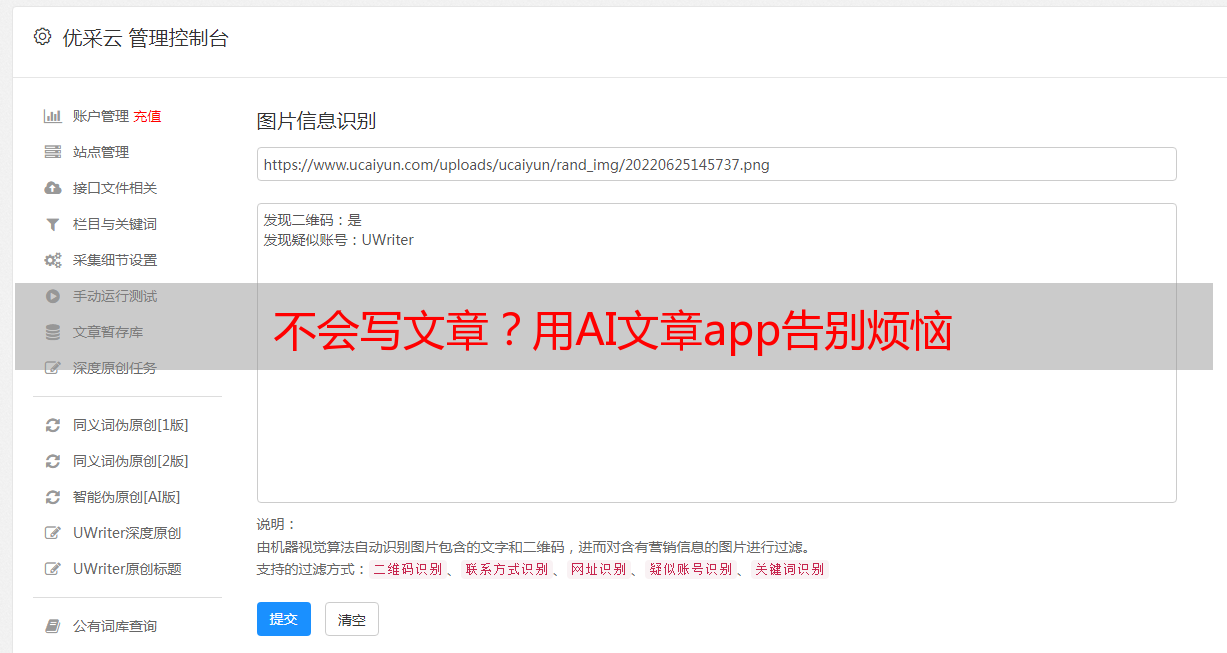Click the refresh icon for 同义词伪原创[1版]
Image resolution: width=1227 pixels, height=653 pixels.
53,425
